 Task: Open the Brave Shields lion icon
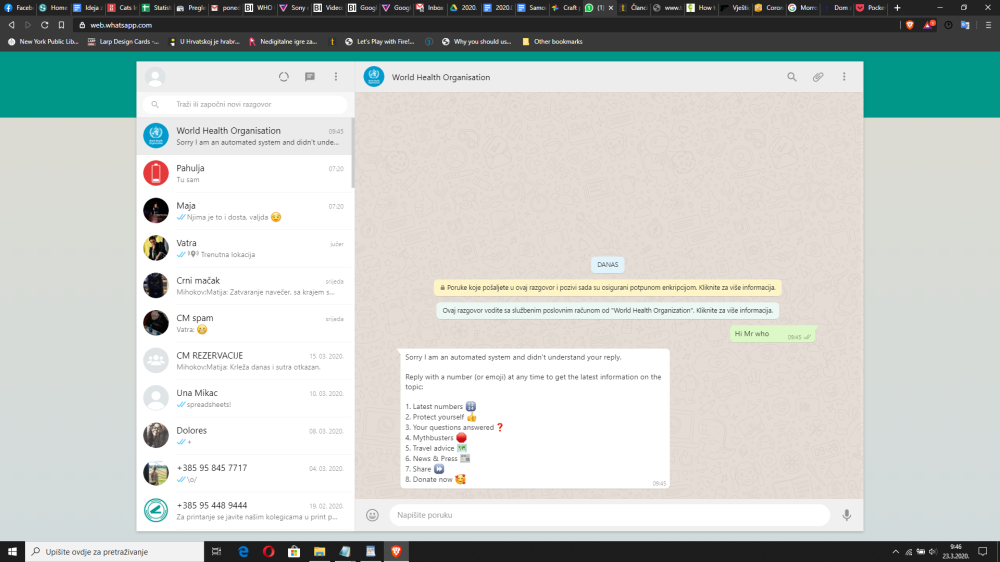click(x=909, y=25)
